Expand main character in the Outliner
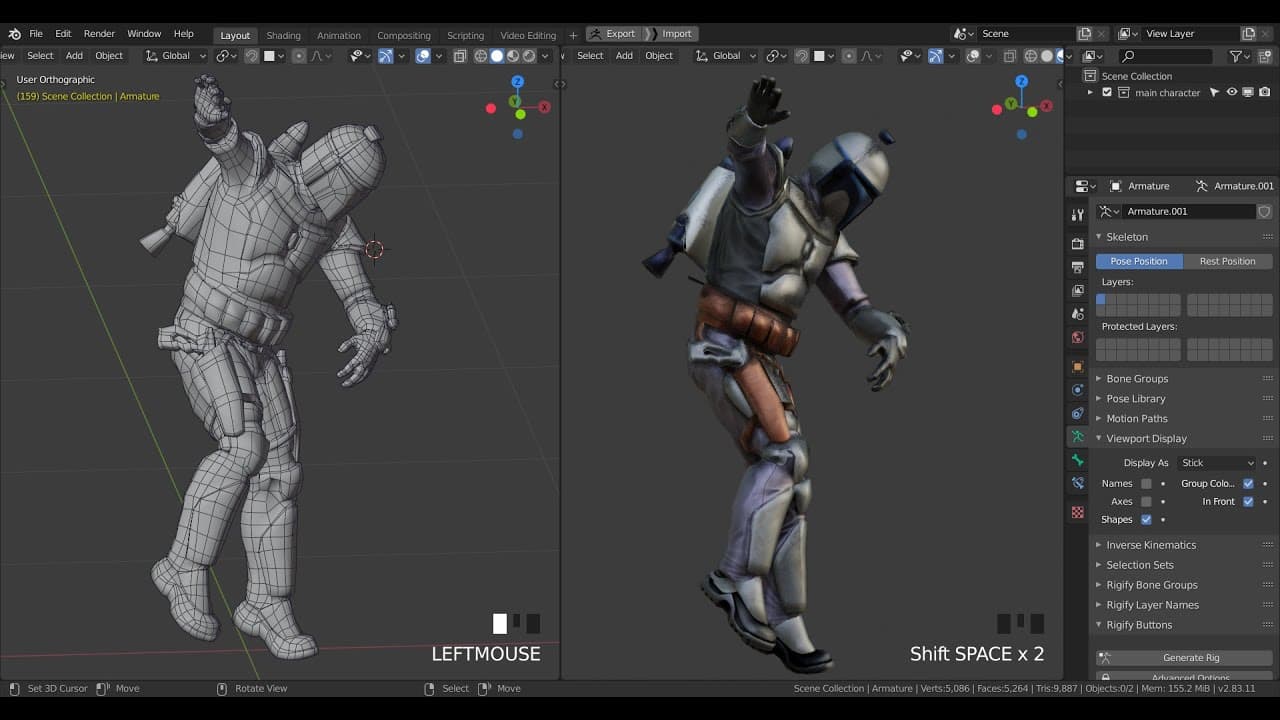Screen dimensions: 1280x720 (1089, 92)
